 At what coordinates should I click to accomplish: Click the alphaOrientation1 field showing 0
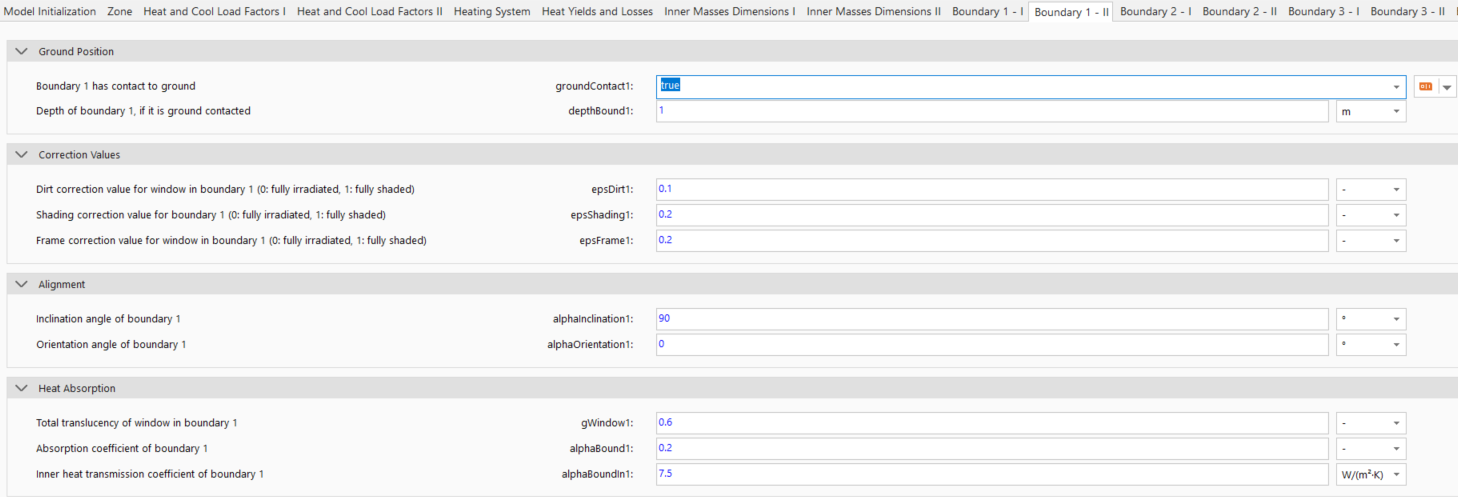click(x=992, y=344)
